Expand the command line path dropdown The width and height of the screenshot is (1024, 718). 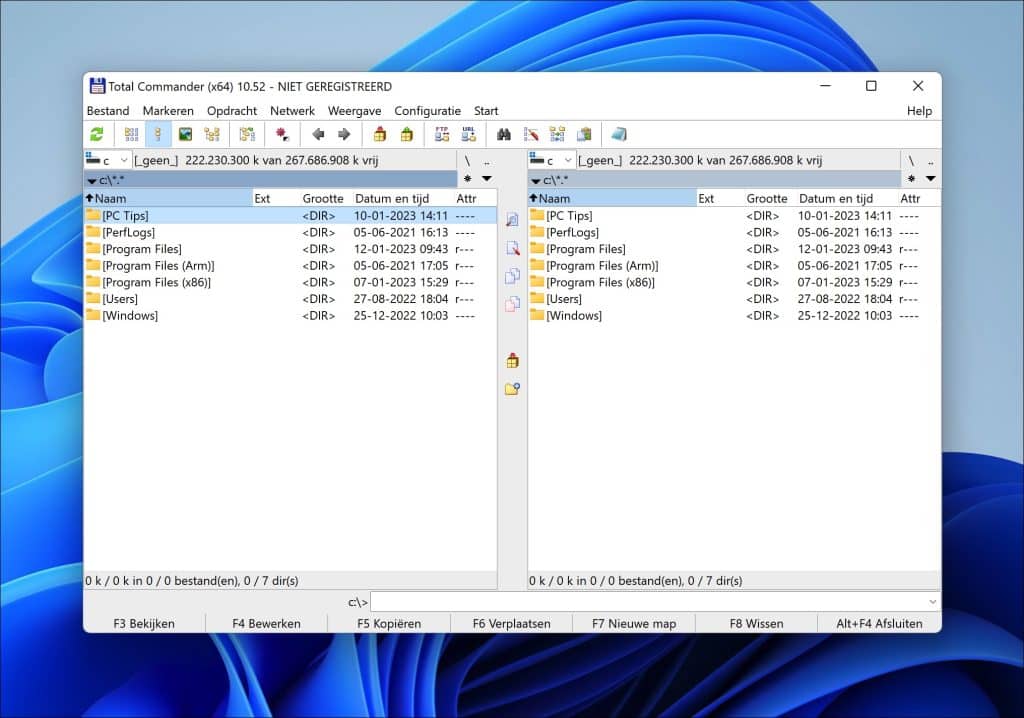pos(932,601)
